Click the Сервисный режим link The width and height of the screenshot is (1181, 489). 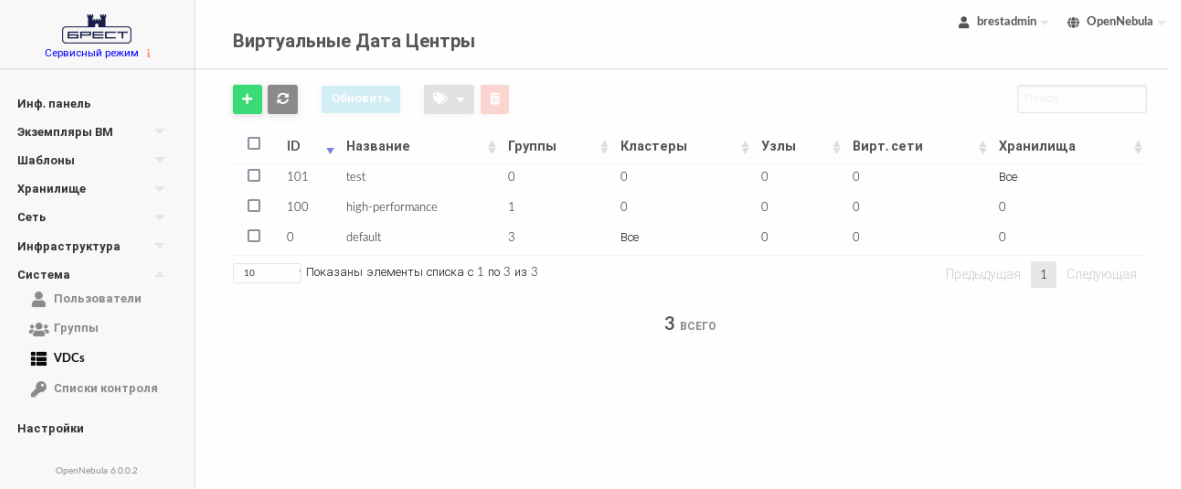coord(91,53)
